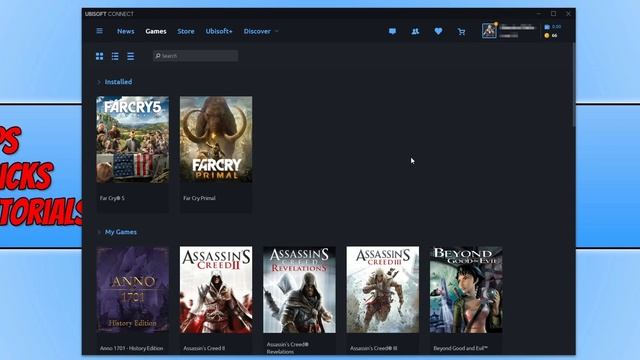Image resolution: width=640 pixels, height=360 pixels.
Task: Open the wishlist heart icon
Action: pos(438,31)
